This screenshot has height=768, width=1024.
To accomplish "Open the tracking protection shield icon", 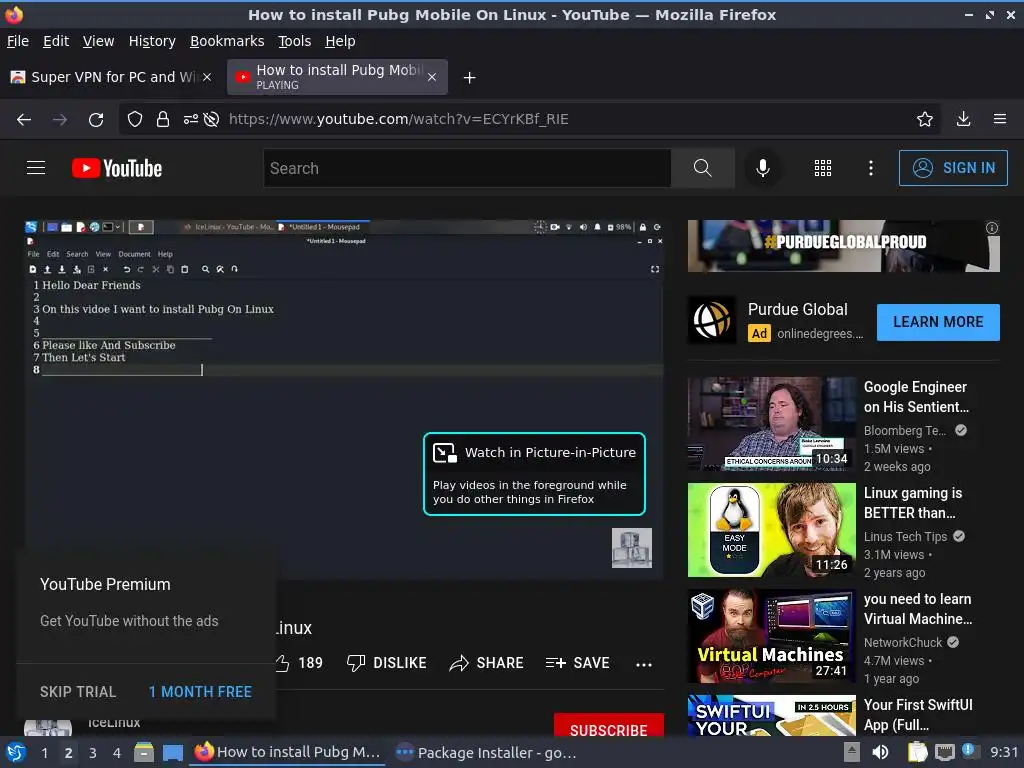I will [x=135, y=119].
